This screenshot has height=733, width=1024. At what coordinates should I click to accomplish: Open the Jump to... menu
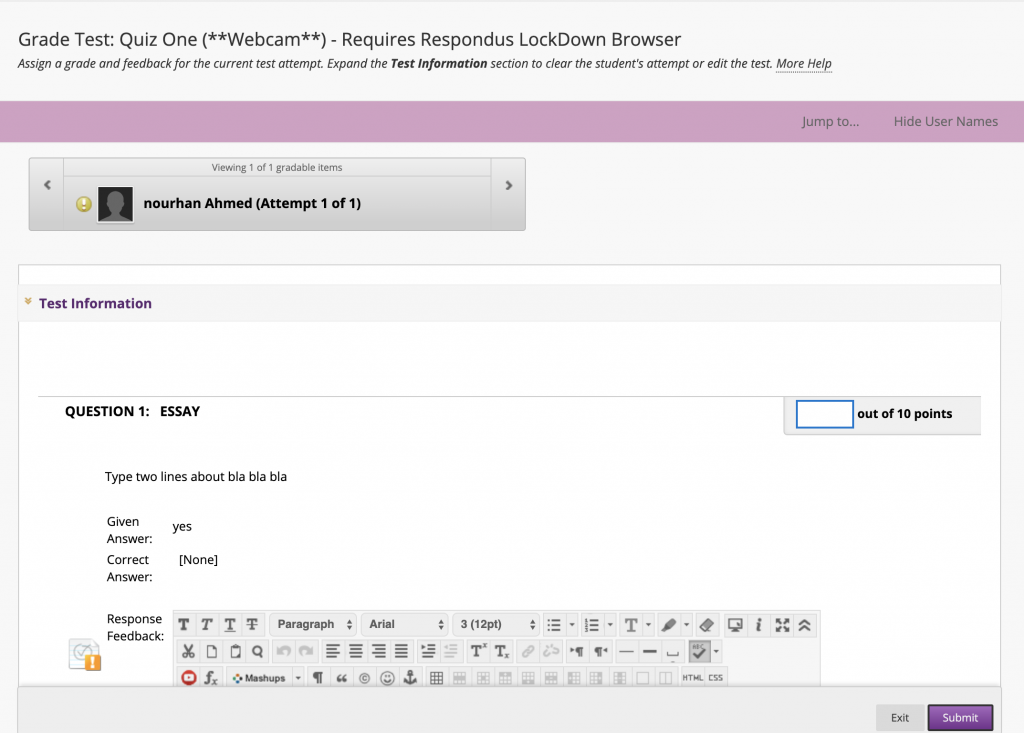(x=832, y=121)
